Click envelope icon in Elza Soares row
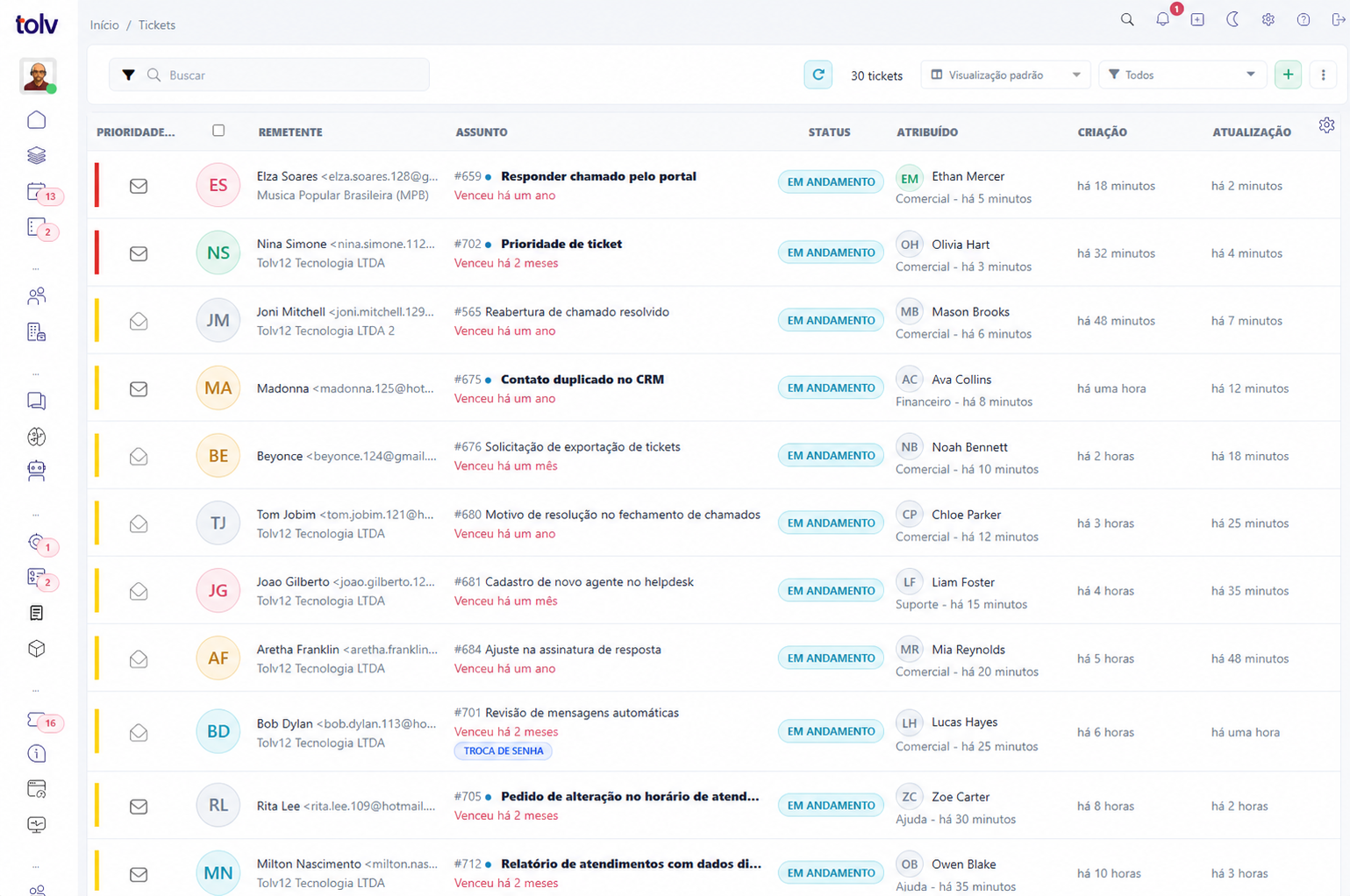Image resolution: width=1350 pixels, height=896 pixels. coord(139,186)
